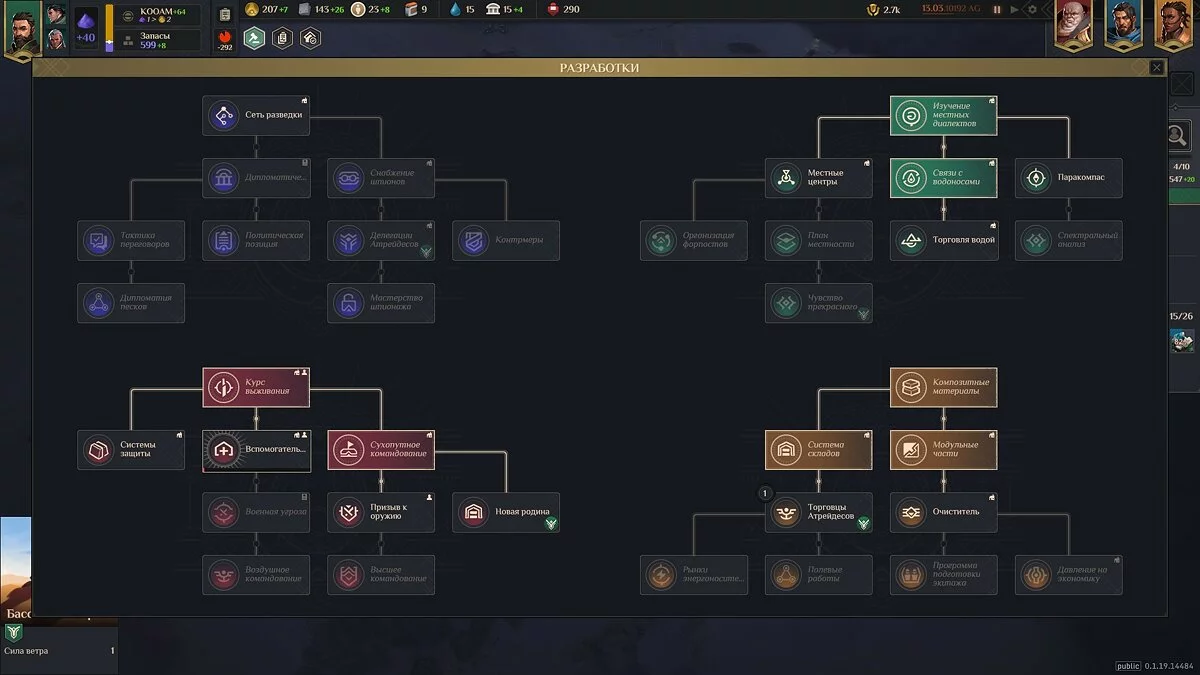Select the Очиститель development node
The image size is (1200, 675).
944,512
